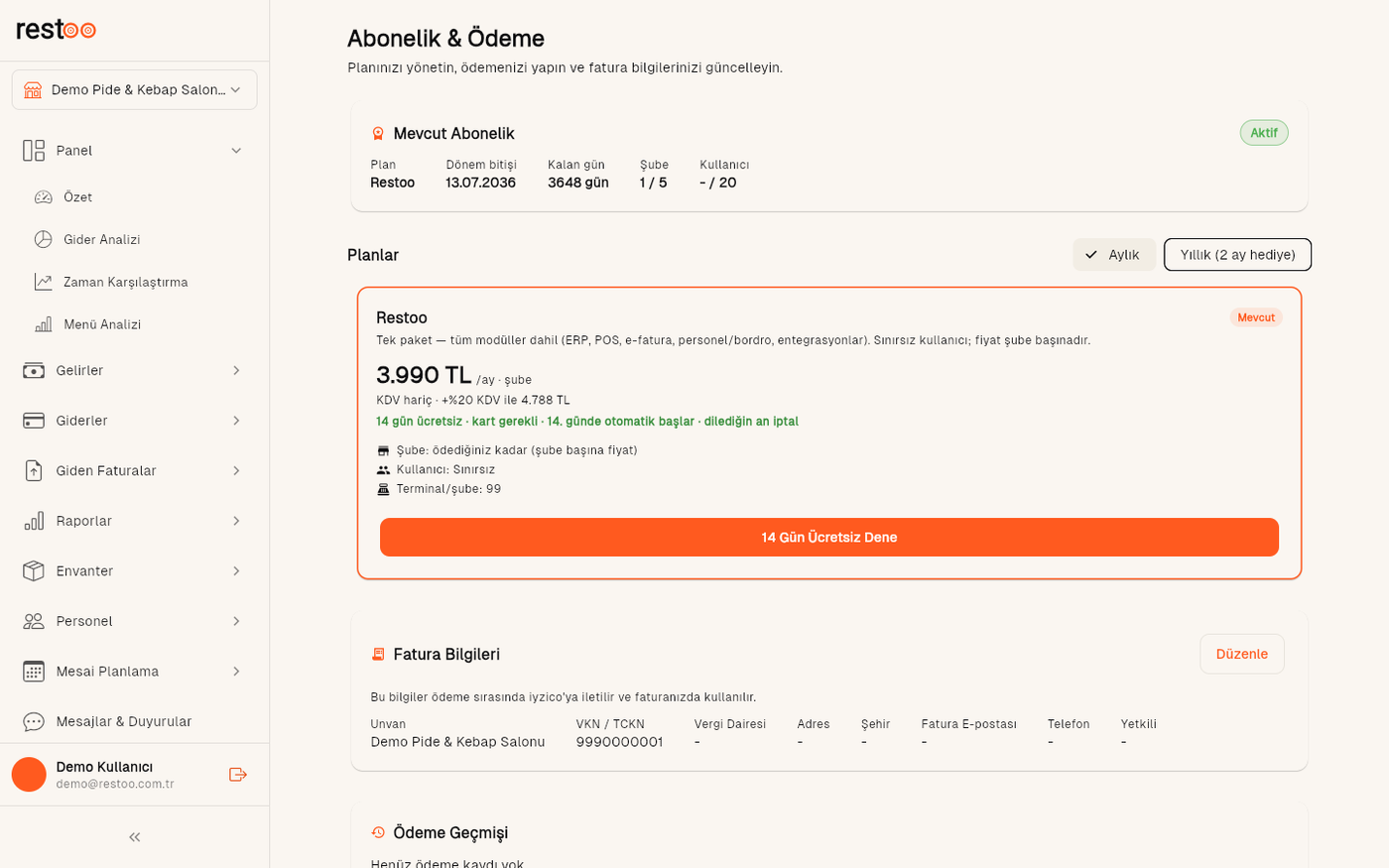1389x868 pixels.
Task: Expand the Gelirler menu
Action: coord(135,370)
